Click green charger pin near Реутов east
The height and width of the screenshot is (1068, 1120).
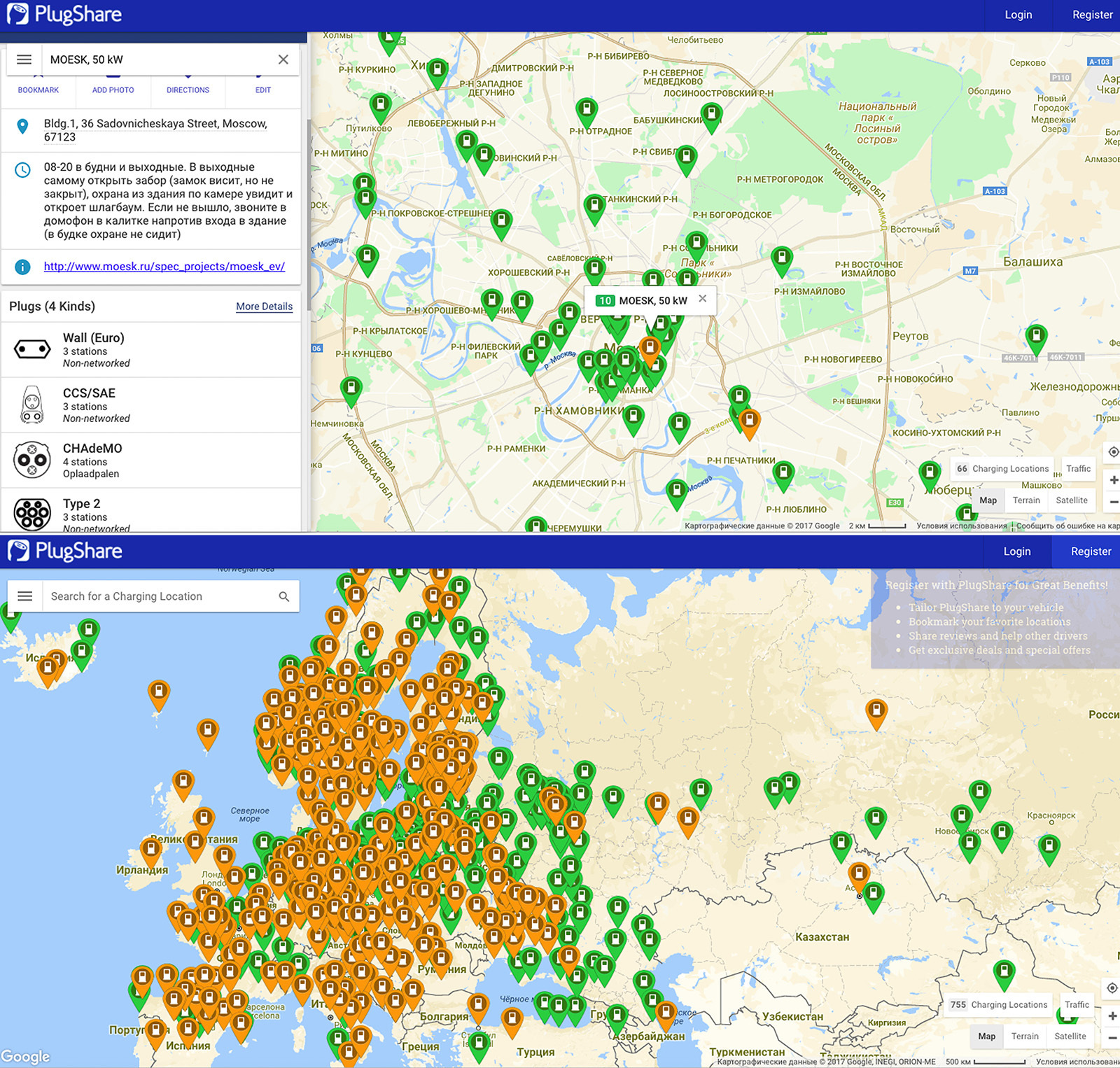[x=1036, y=339]
